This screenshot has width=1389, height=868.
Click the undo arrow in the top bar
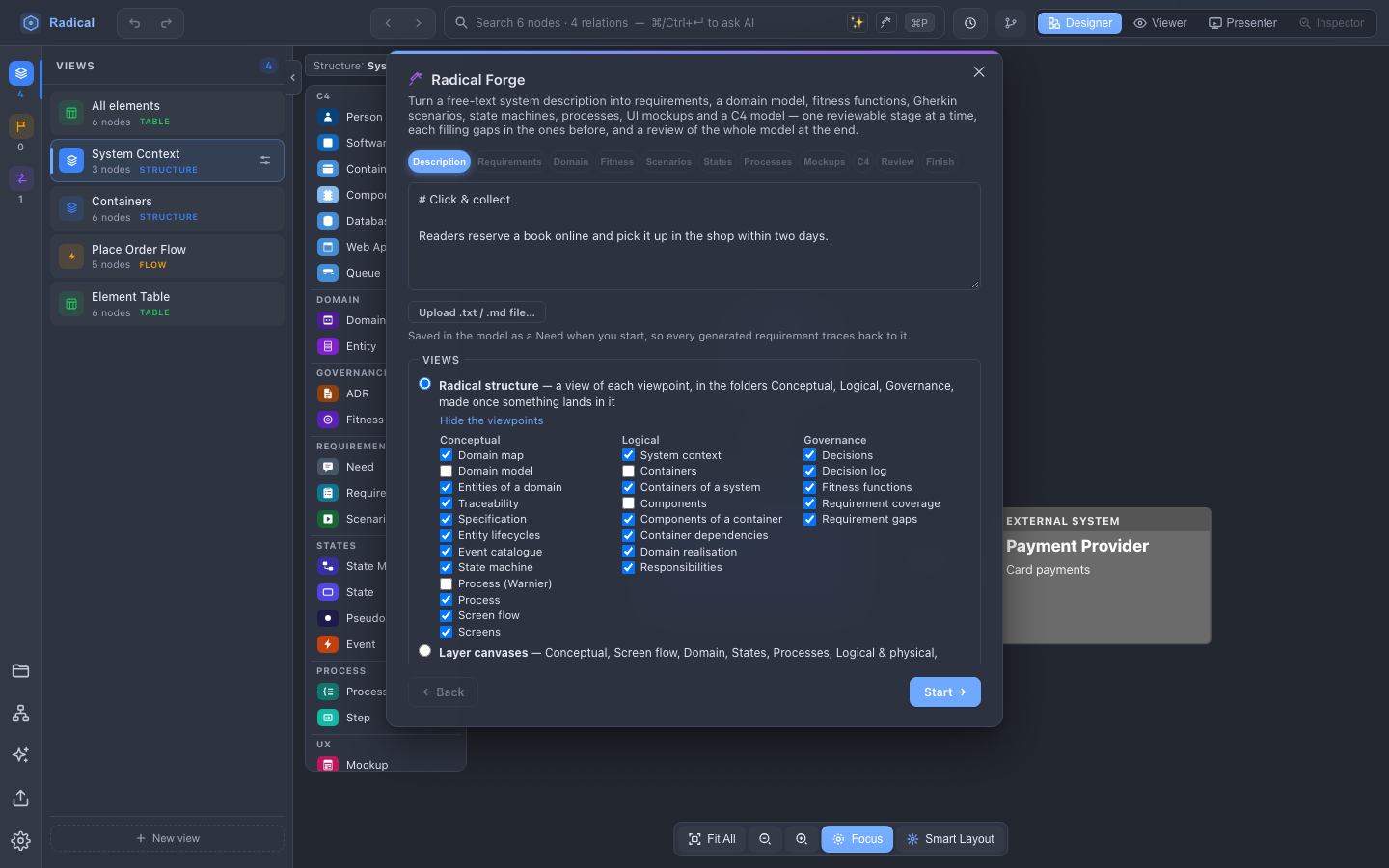click(135, 23)
